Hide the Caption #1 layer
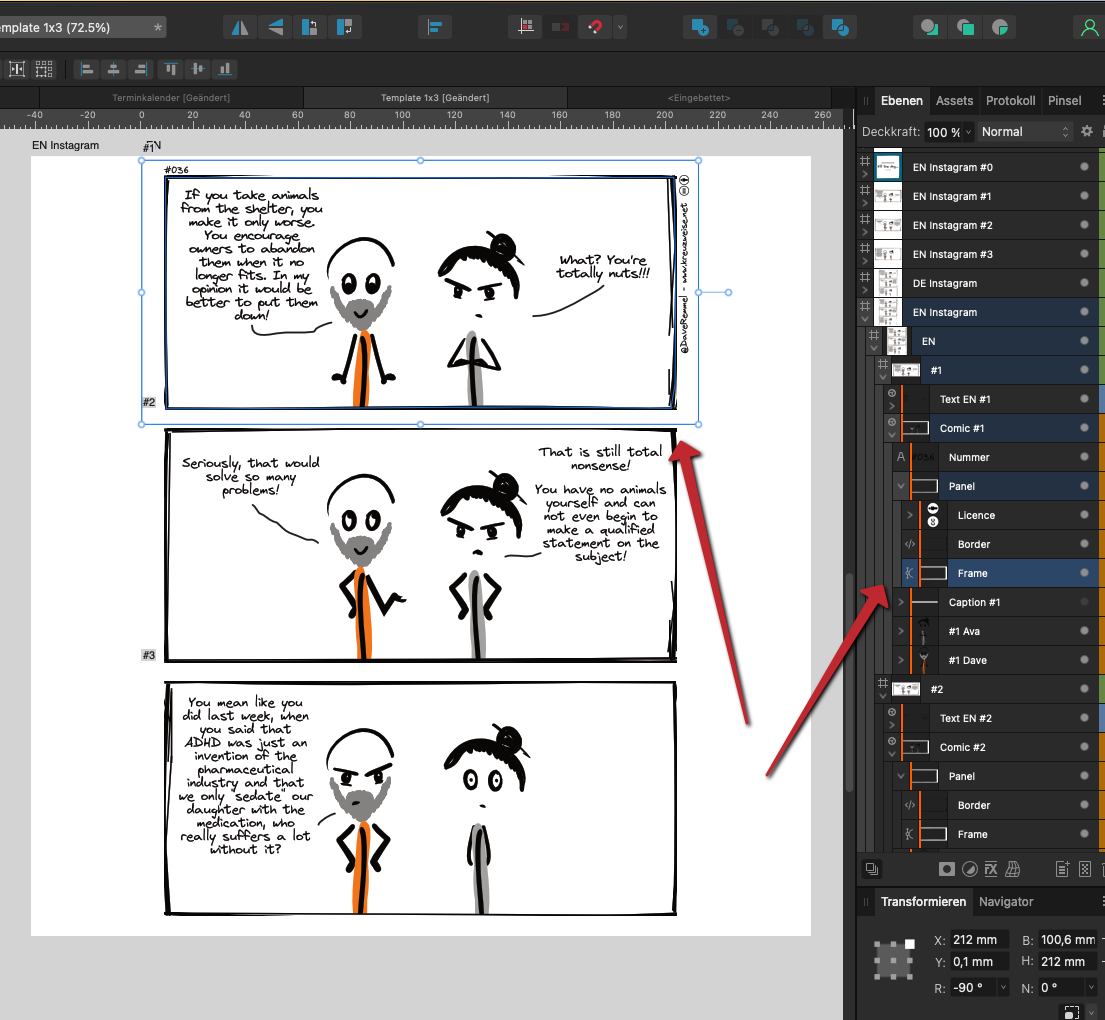This screenshot has height=1020, width=1105. coord(1085,601)
